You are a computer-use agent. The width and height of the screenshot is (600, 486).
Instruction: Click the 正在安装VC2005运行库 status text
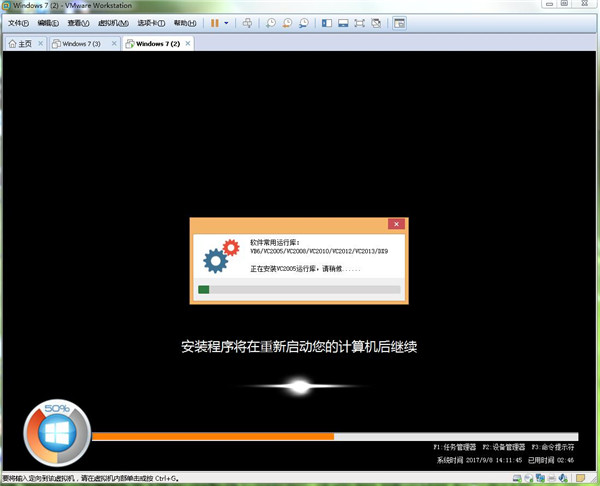point(305,269)
